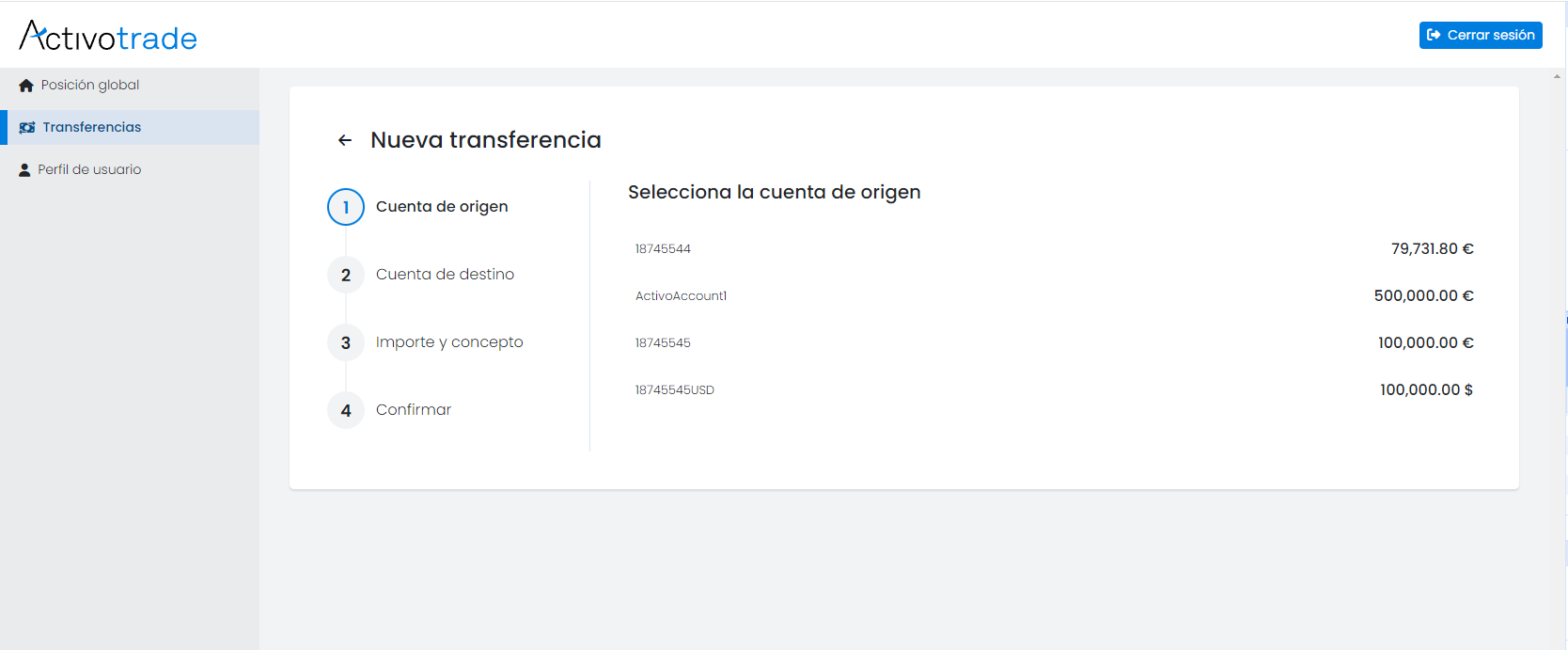
Task: Click the 100,000.00 € balance
Action: [1425, 342]
